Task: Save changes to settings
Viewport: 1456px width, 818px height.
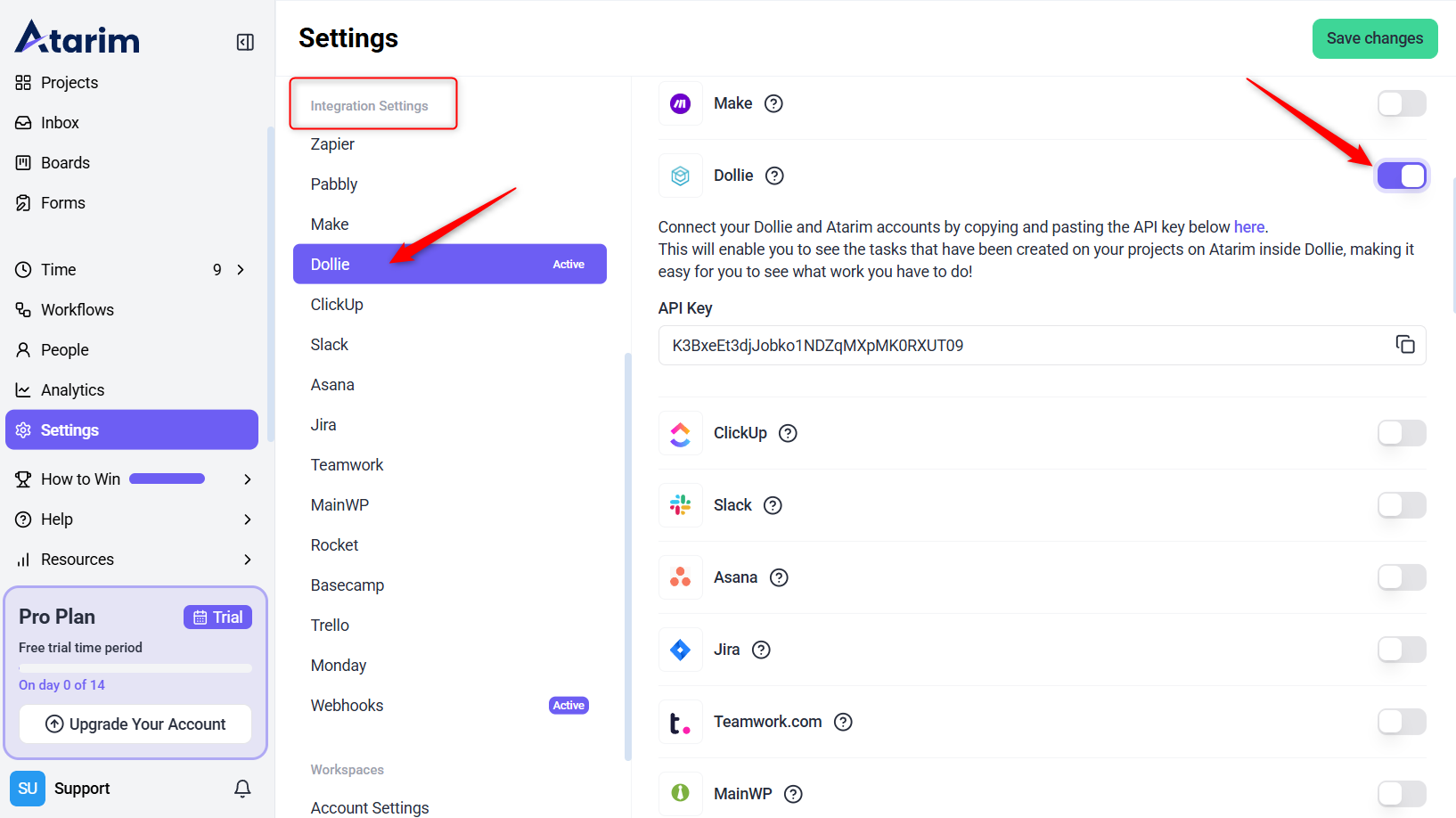Action: [1374, 38]
